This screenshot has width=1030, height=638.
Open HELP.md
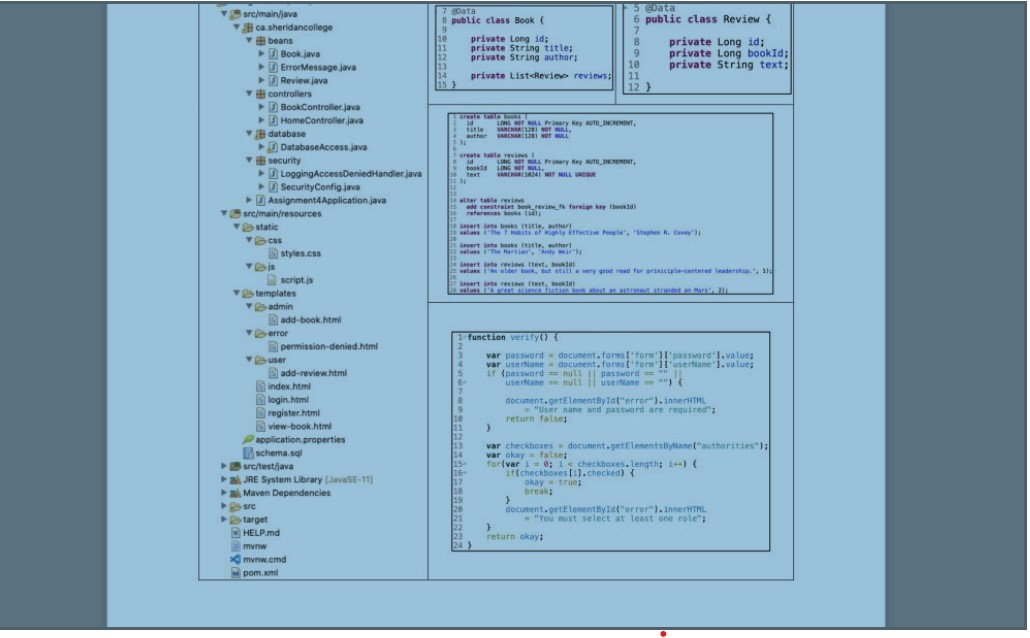[x=260, y=533]
